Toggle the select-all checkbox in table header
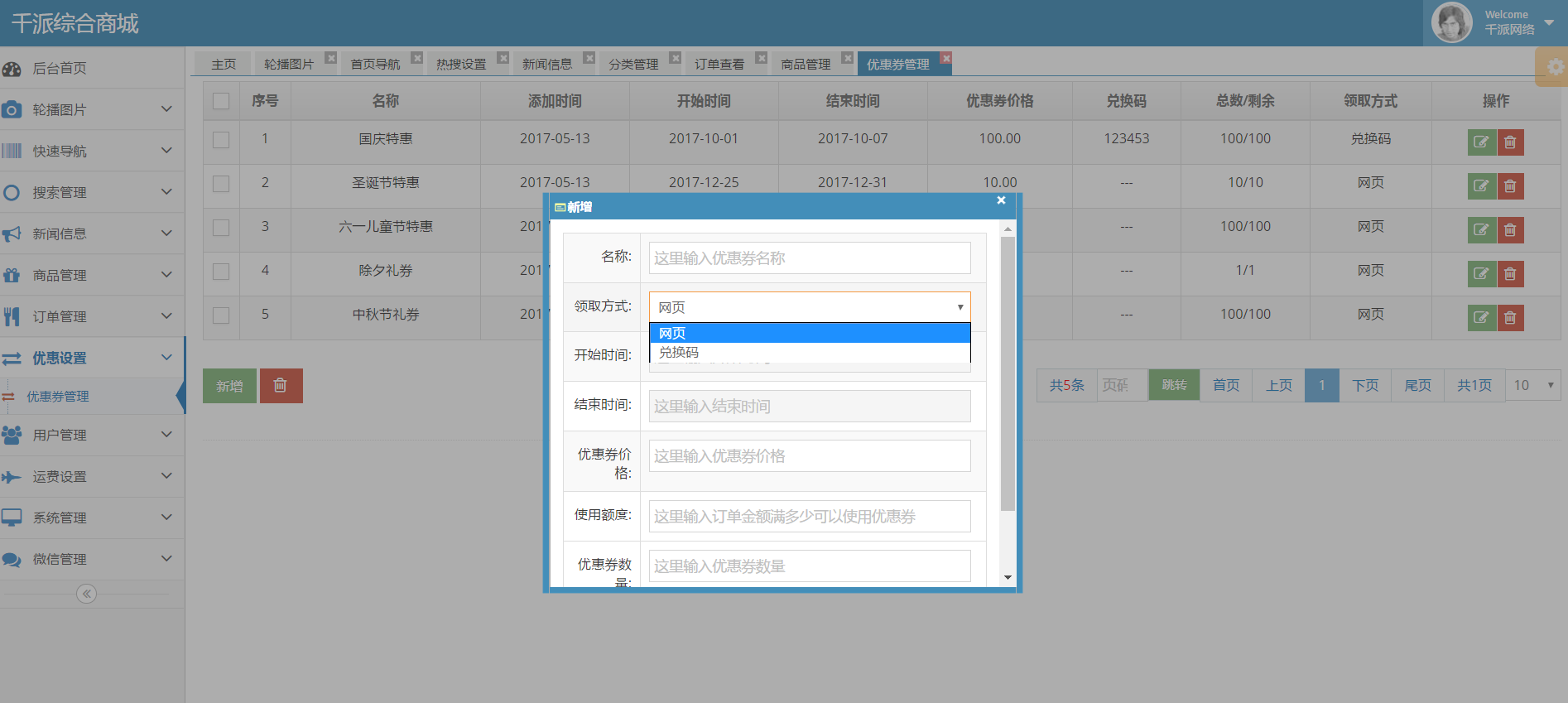 point(221,101)
